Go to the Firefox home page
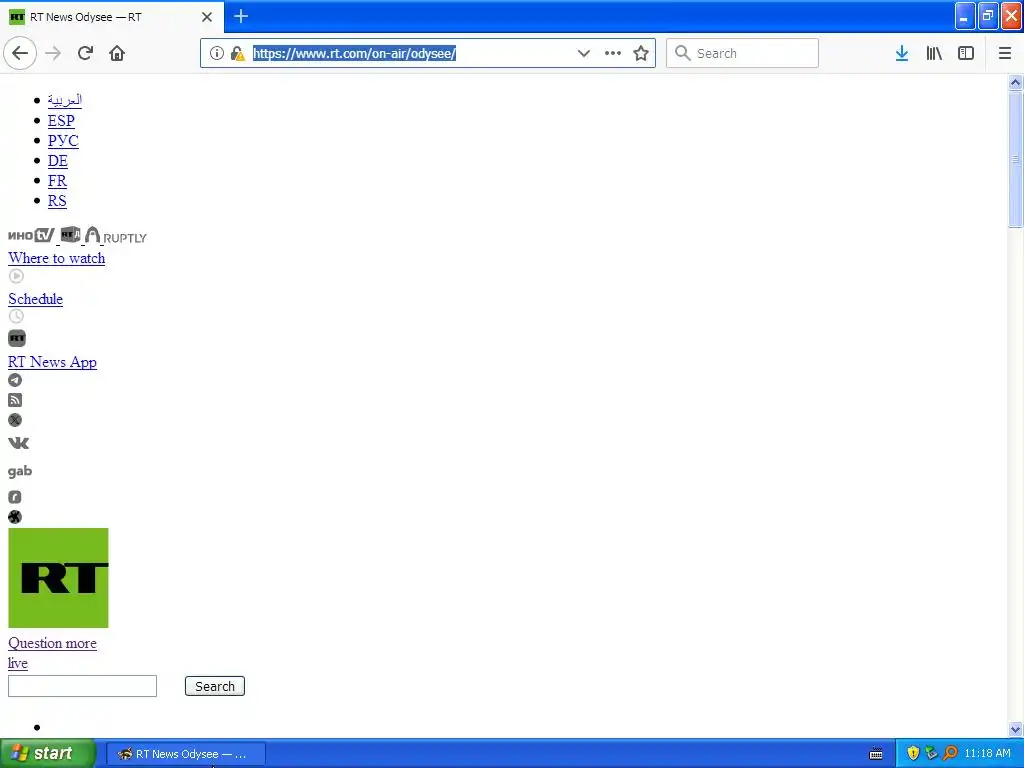This screenshot has height=768, width=1024. point(117,53)
